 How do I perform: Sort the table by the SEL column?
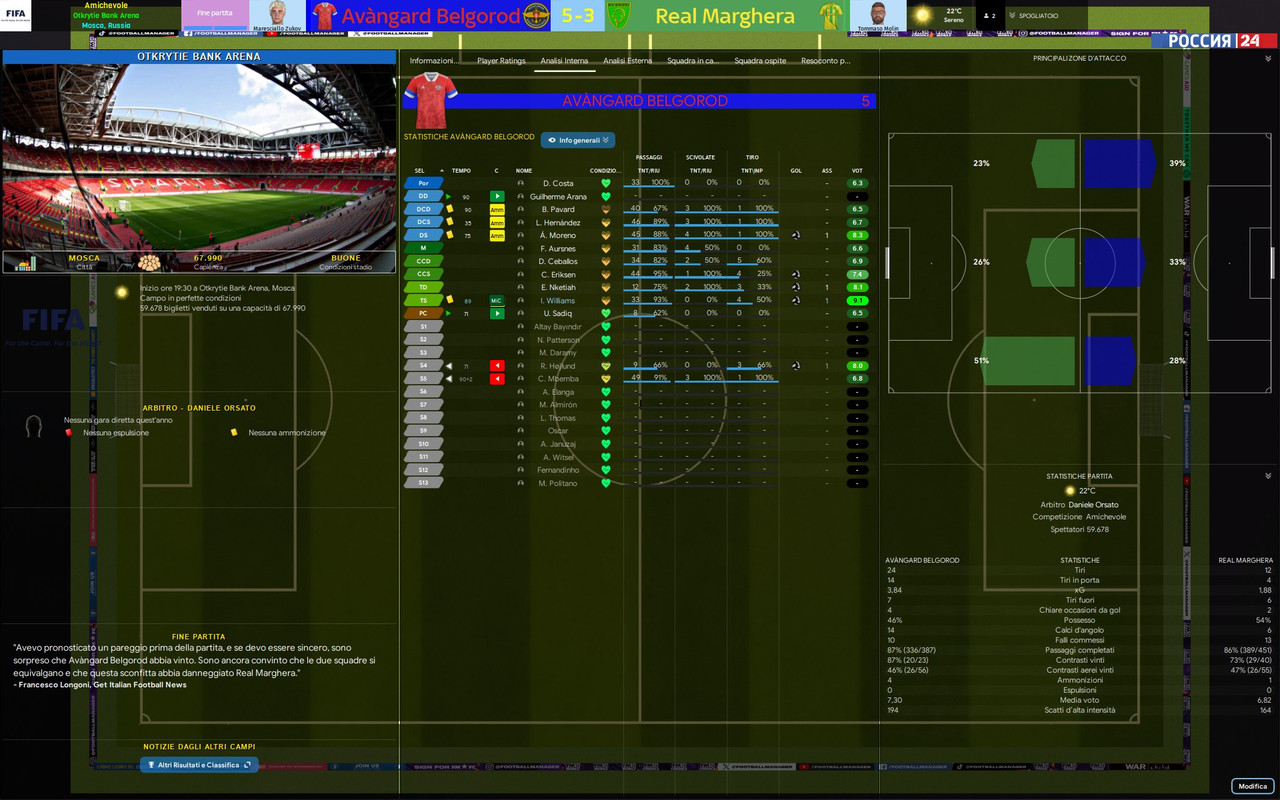419,171
